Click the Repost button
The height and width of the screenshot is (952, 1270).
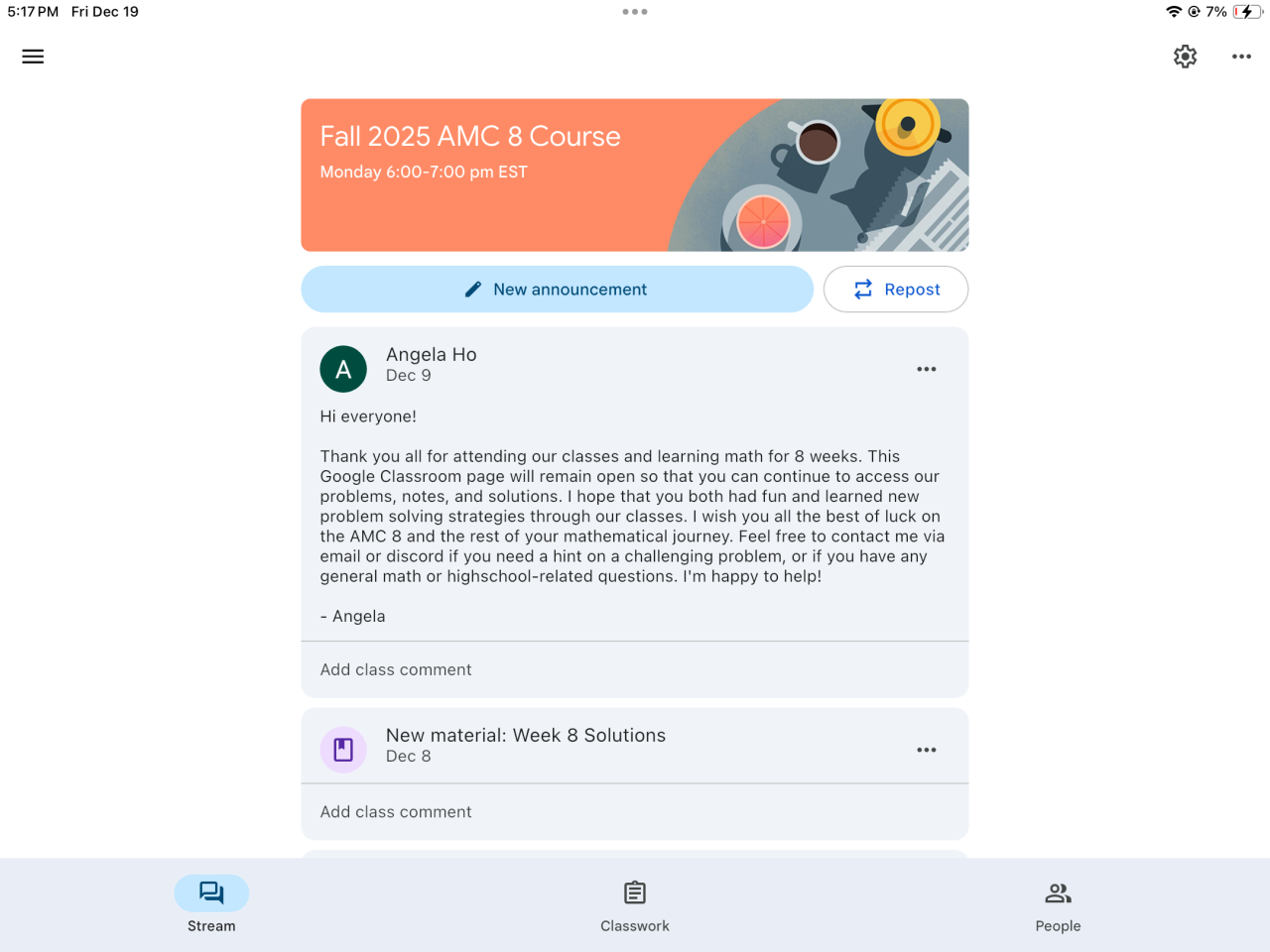[x=896, y=290]
